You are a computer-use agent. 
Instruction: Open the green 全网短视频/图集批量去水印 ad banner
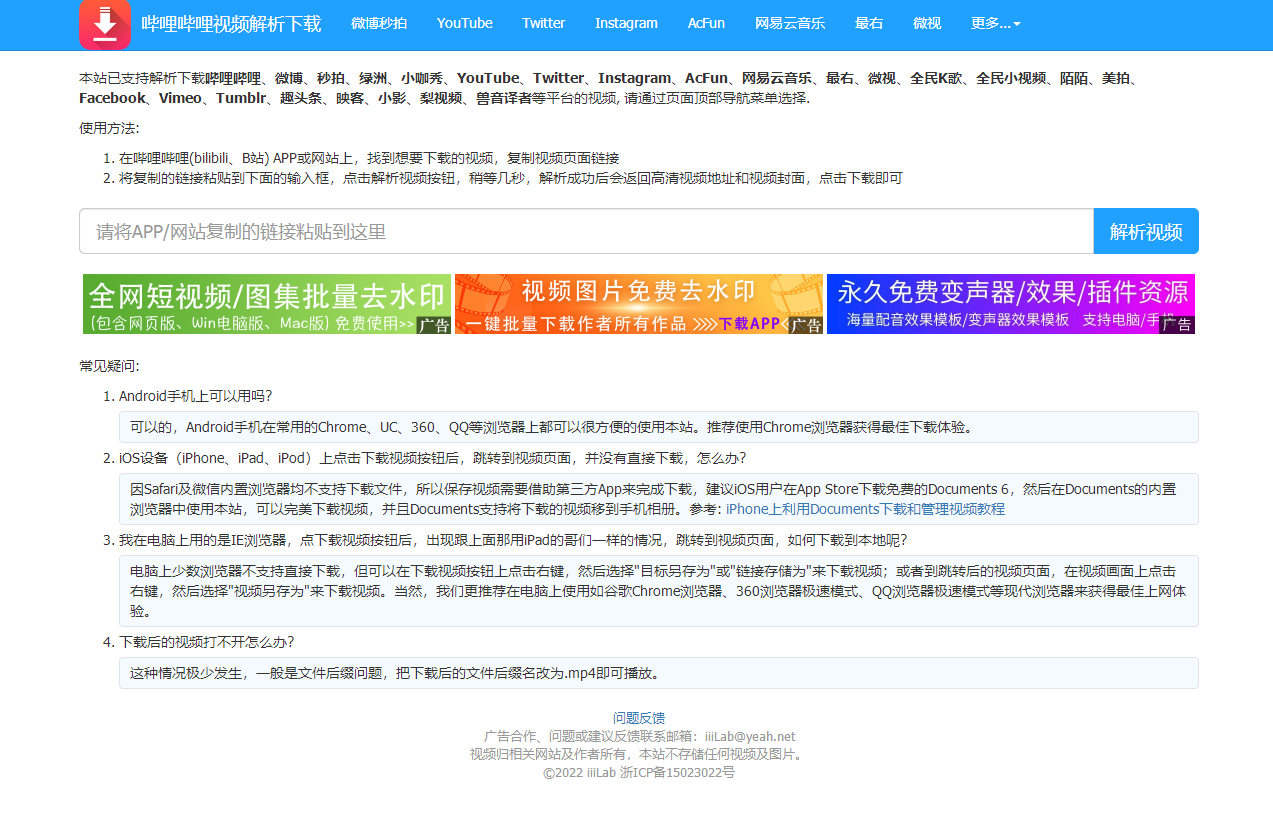pos(267,304)
